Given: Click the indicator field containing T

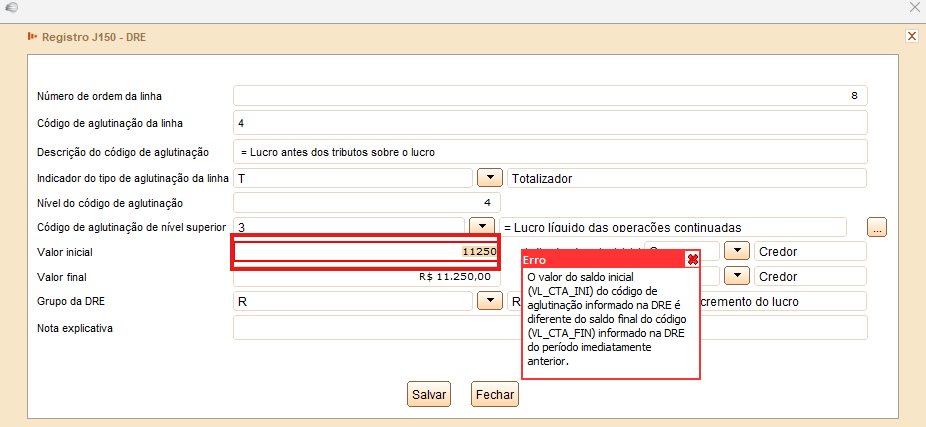Looking at the screenshot, I should (x=353, y=178).
